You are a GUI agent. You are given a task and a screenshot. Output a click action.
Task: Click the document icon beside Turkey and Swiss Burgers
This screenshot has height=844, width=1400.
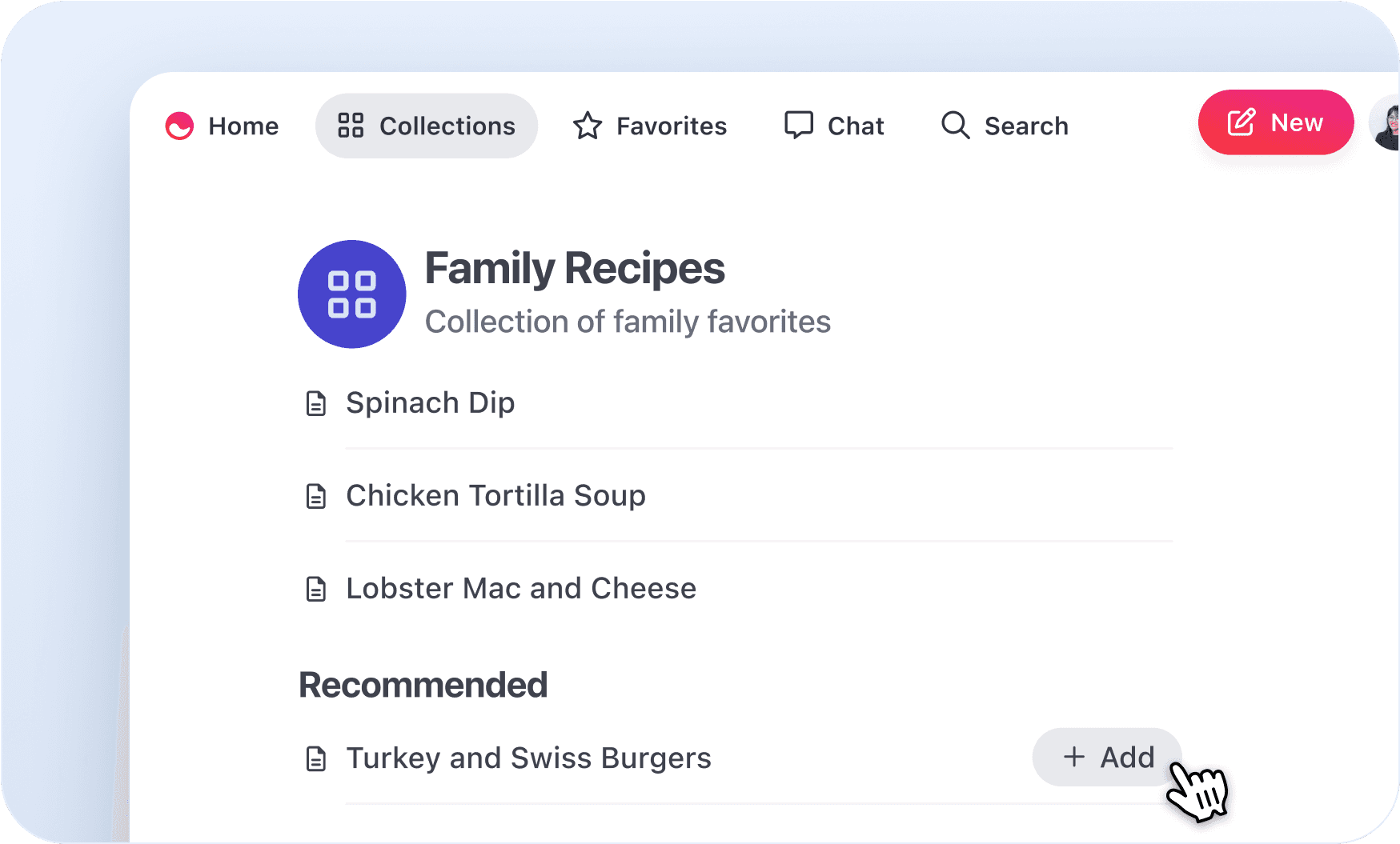pyautogui.click(x=316, y=758)
